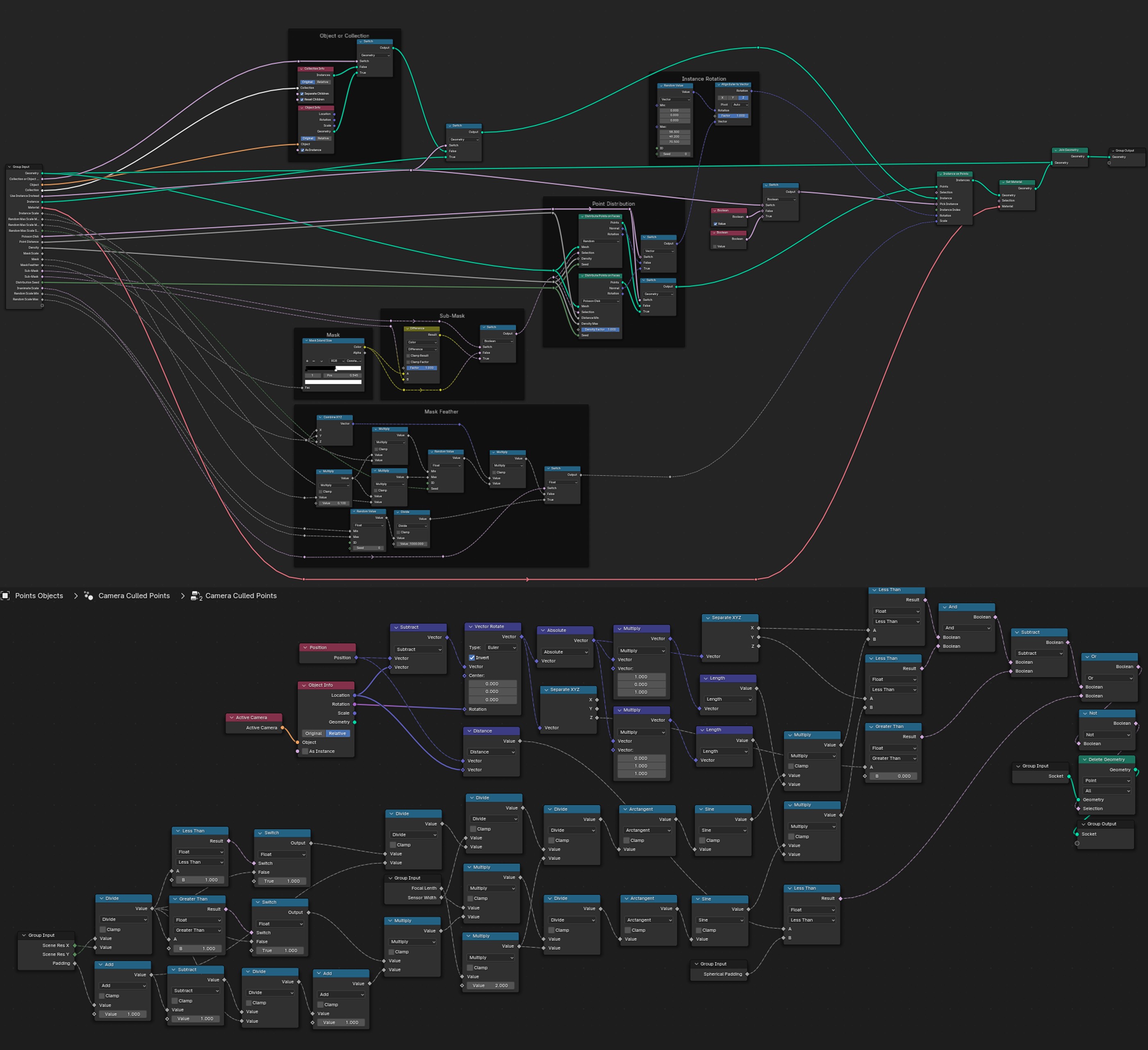The height and width of the screenshot is (1050, 1148).
Task: Open the Distance operation dropdown
Action: 492,751
